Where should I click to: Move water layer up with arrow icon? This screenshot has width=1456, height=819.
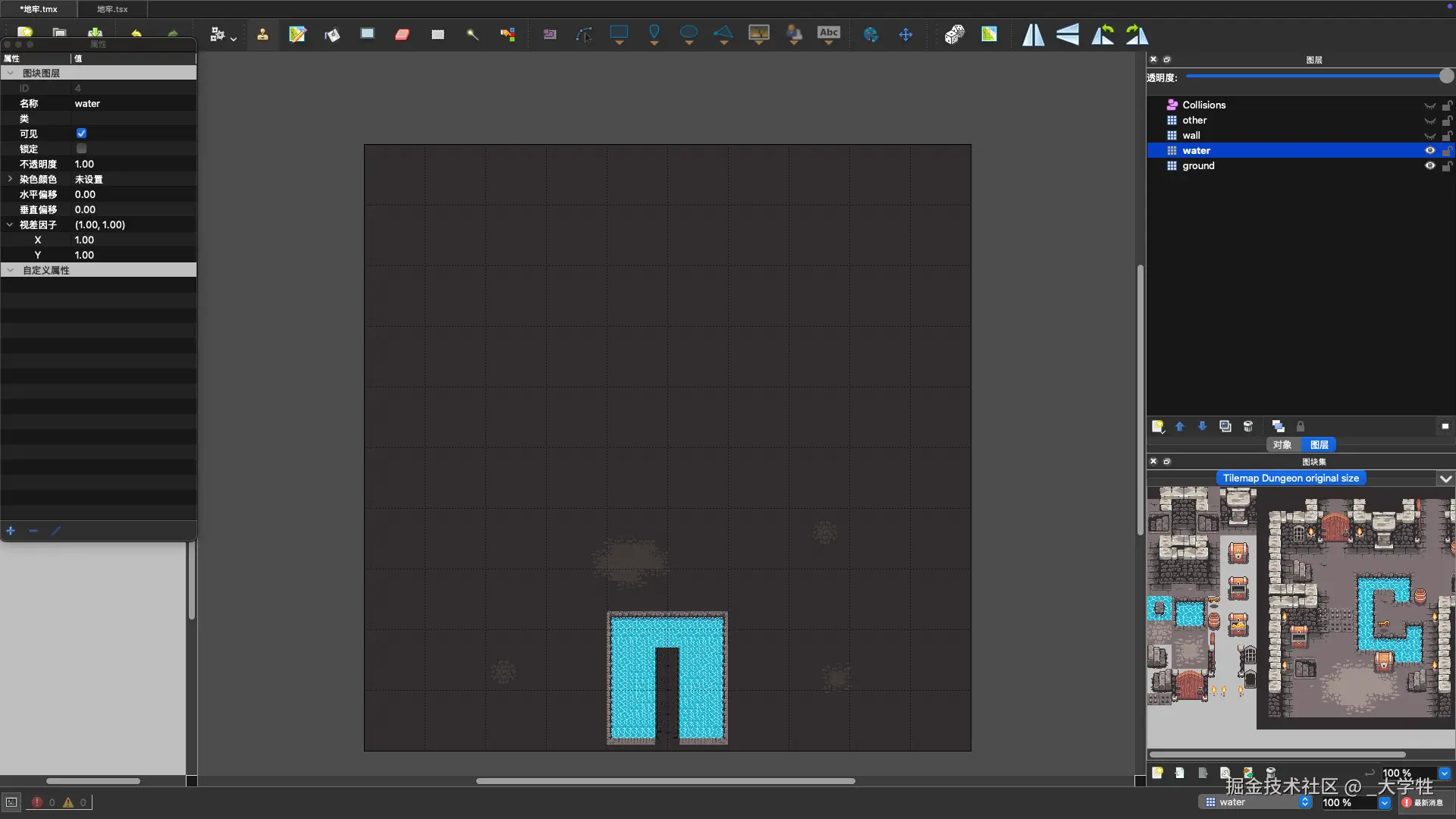pos(1179,426)
